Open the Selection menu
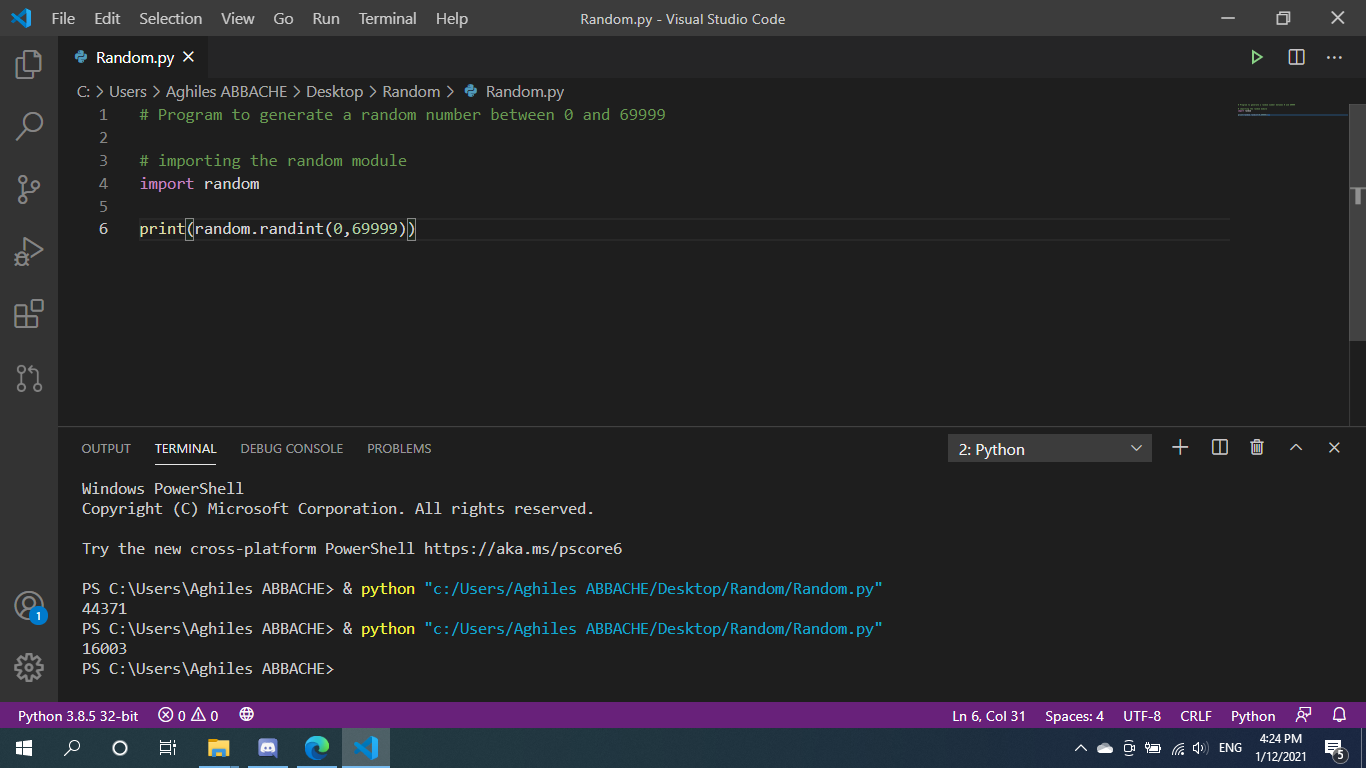 click(x=171, y=19)
